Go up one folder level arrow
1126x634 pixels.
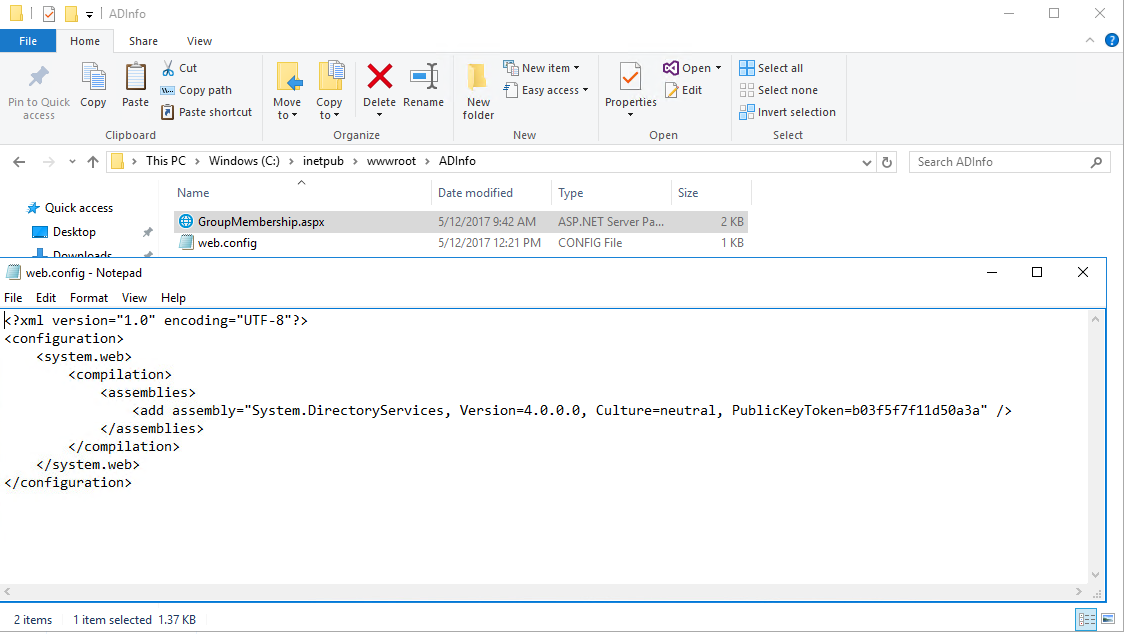pos(93,162)
